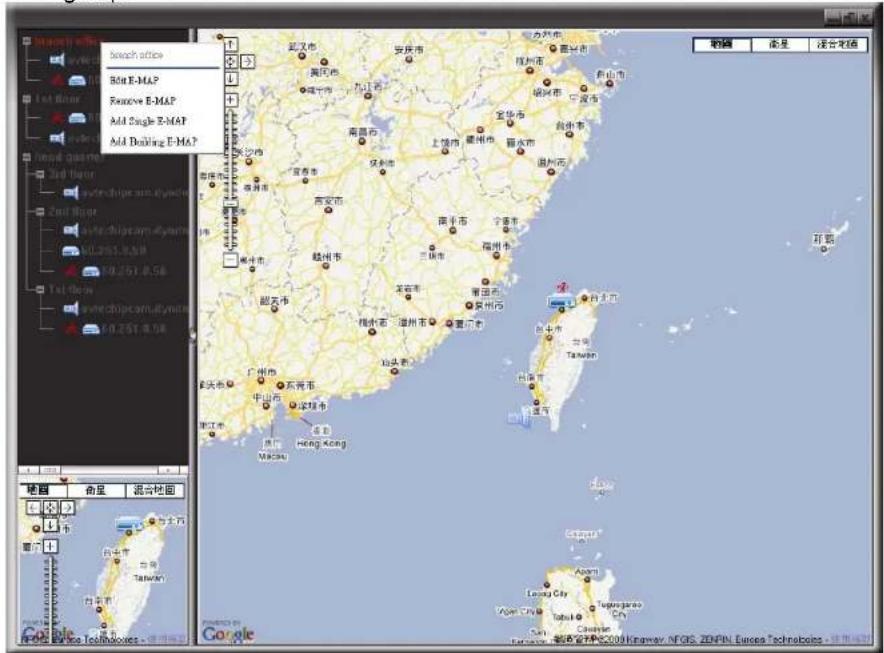Select the DVR icon under top-level 1st floor
Screen dimensions: 884x653
[x=77, y=118]
